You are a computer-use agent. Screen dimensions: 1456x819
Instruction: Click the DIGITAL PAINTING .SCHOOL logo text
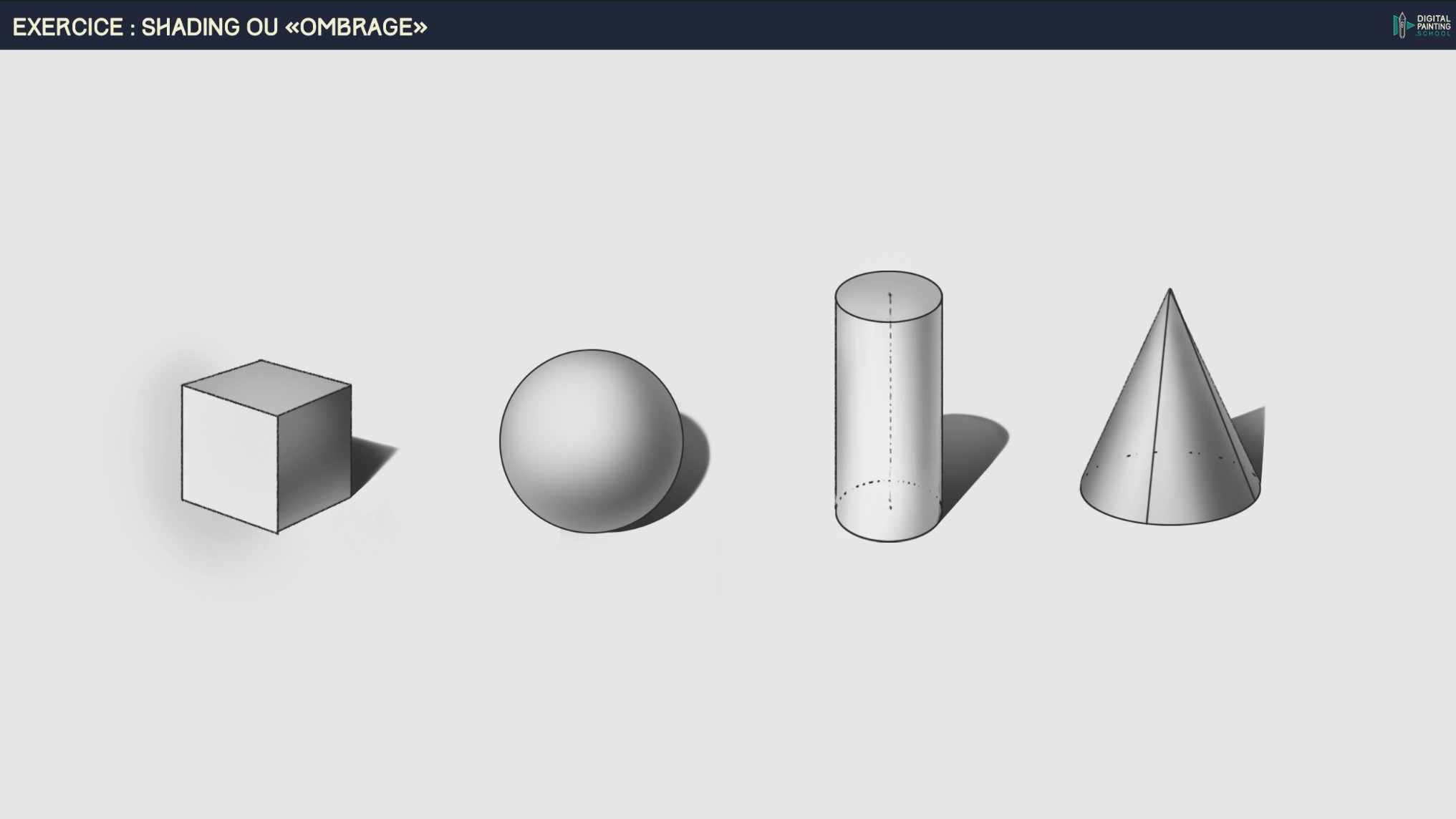pos(1433,26)
